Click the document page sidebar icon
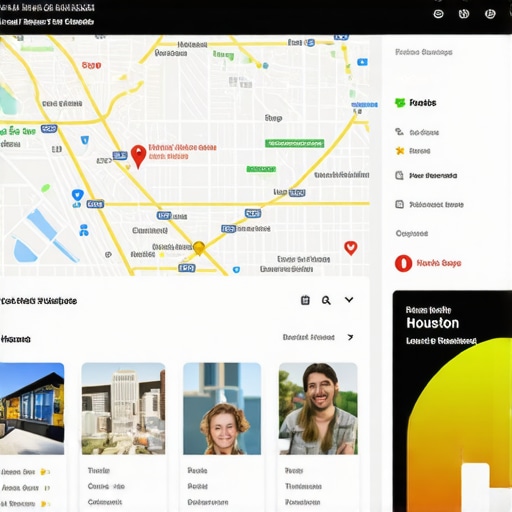 pyautogui.click(x=399, y=175)
